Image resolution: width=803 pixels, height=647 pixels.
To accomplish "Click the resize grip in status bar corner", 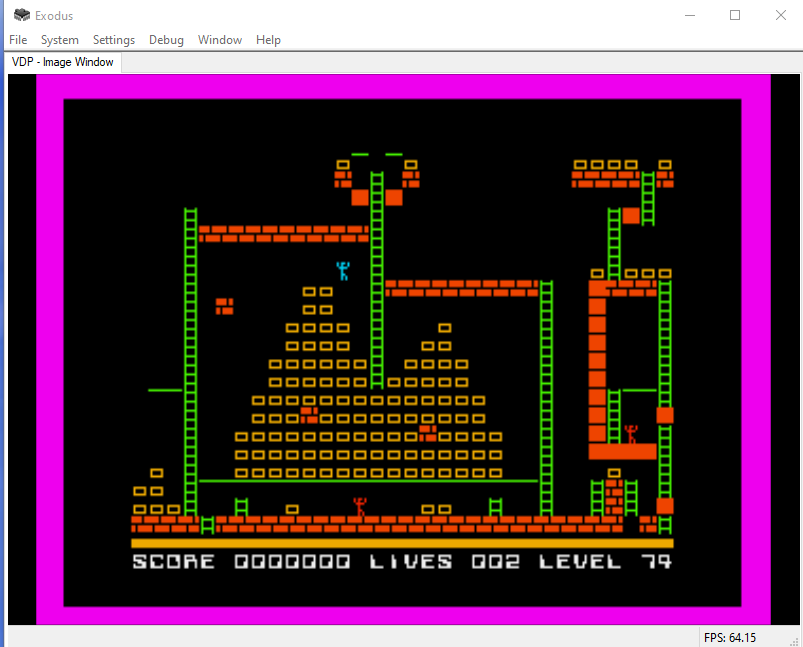I will click(x=795, y=640).
